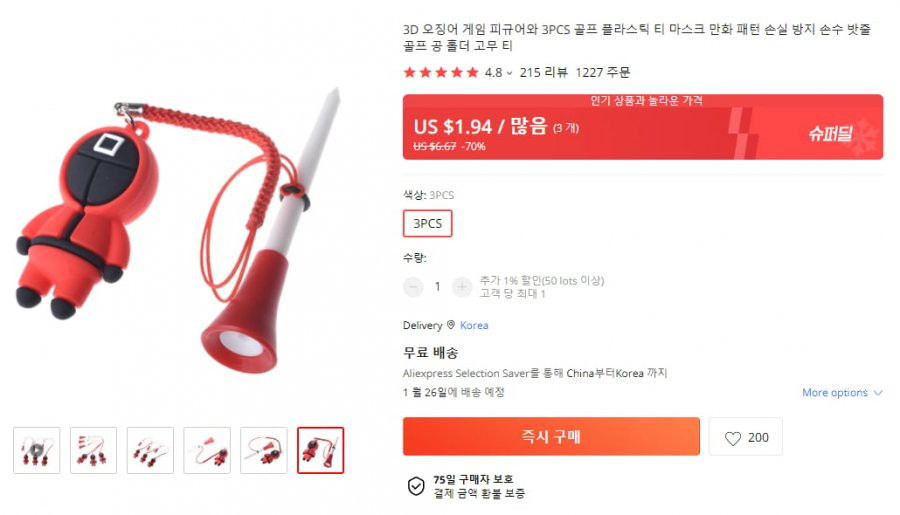The width and height of the screenshot is (900, 515).
Task: Click the 즉시 구매 buy now button
Action: coord(551,436)
